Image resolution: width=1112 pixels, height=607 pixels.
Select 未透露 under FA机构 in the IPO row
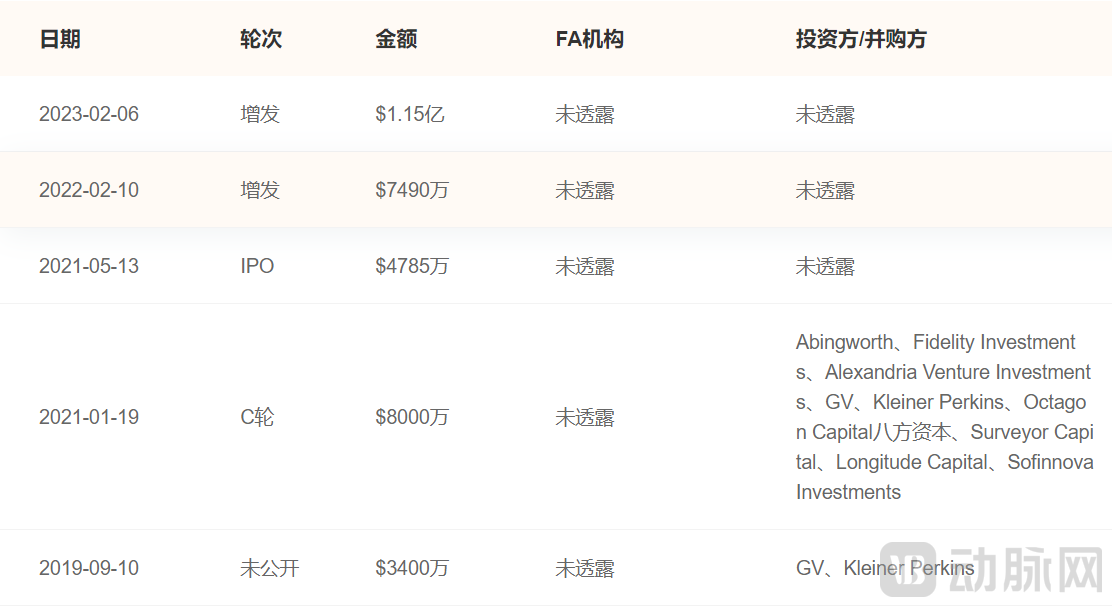[x=585, y=266]
